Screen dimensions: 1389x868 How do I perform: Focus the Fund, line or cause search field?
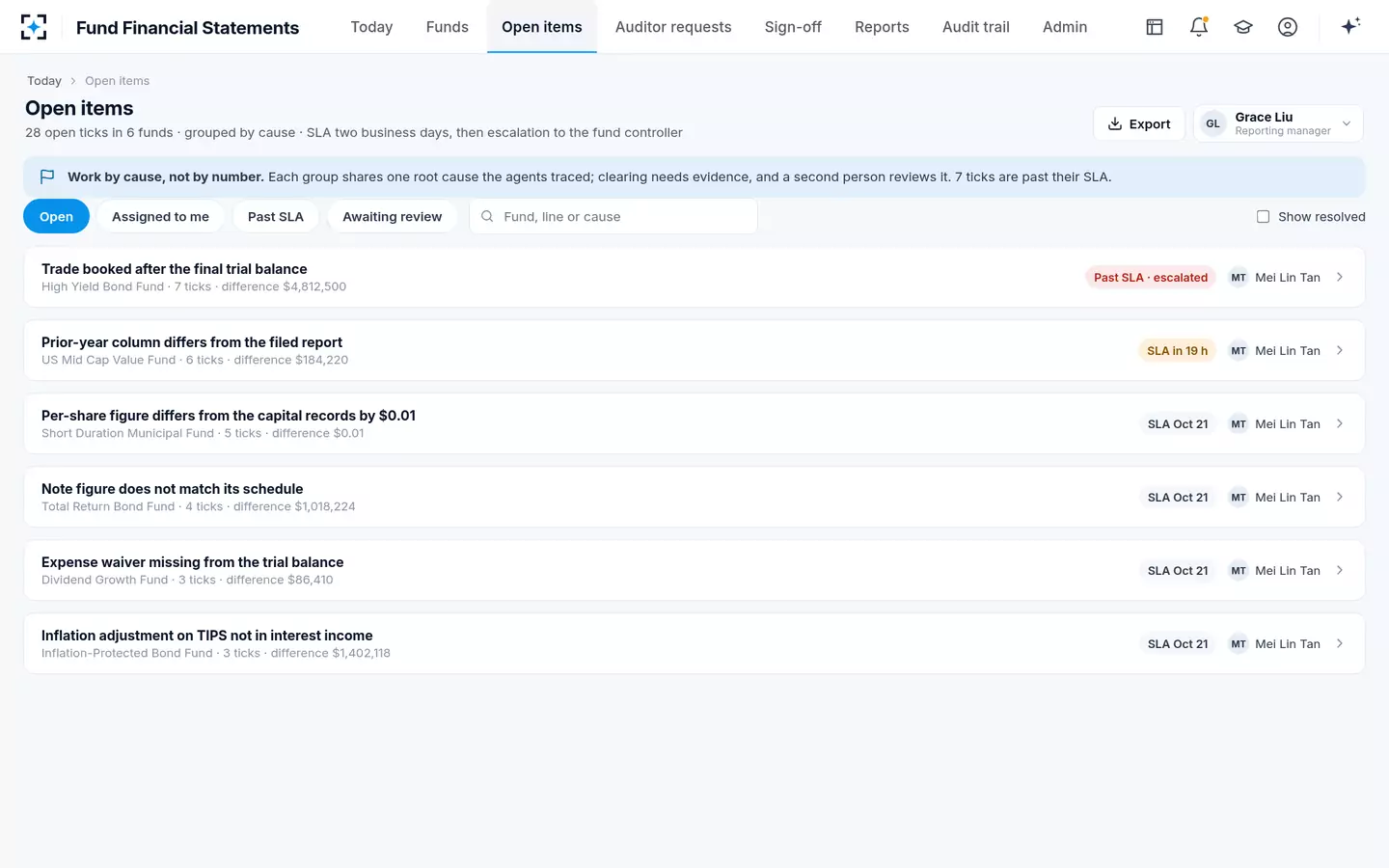click(613, 217)
